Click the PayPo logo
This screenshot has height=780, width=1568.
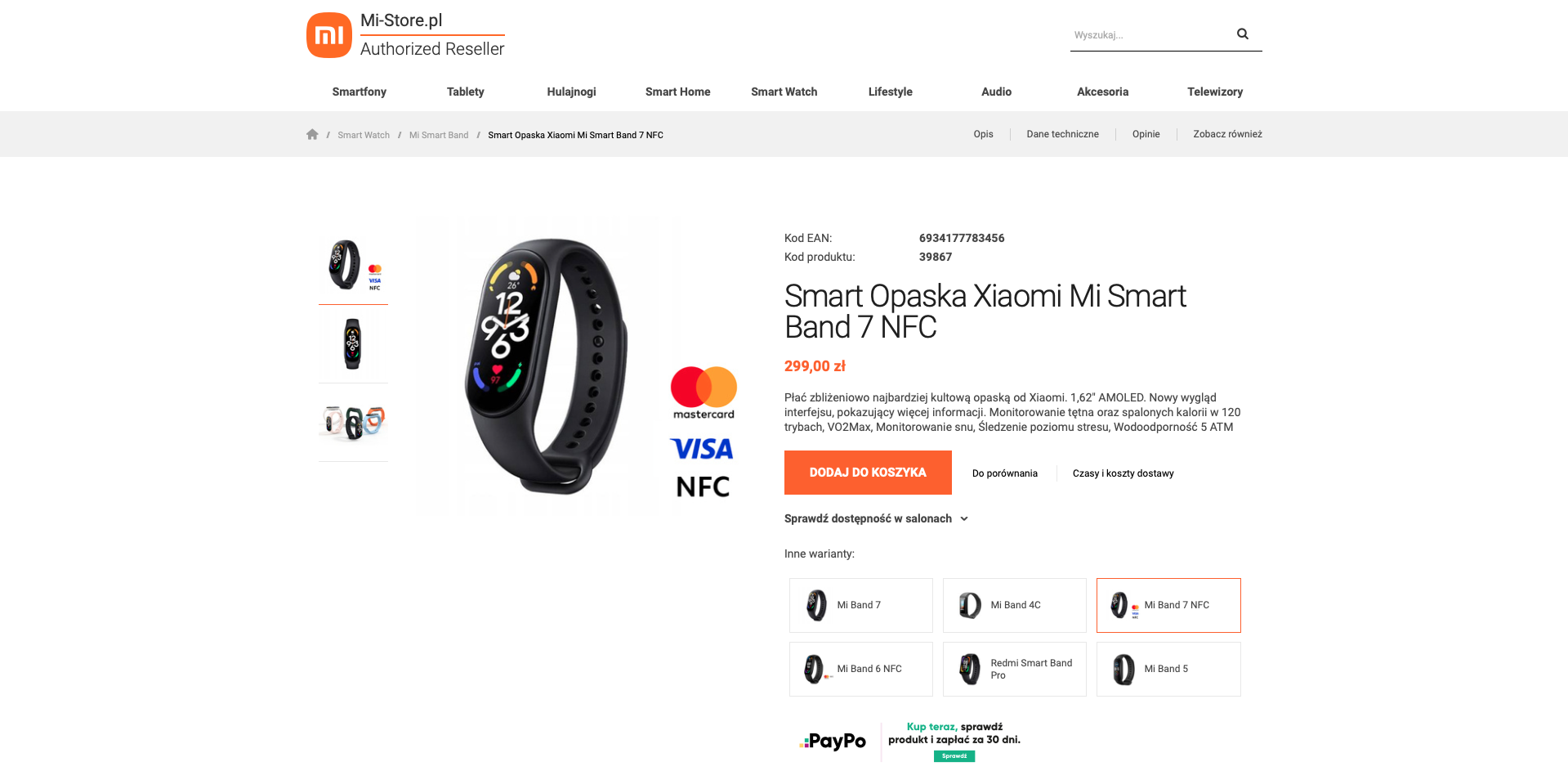tap(833, 742)
